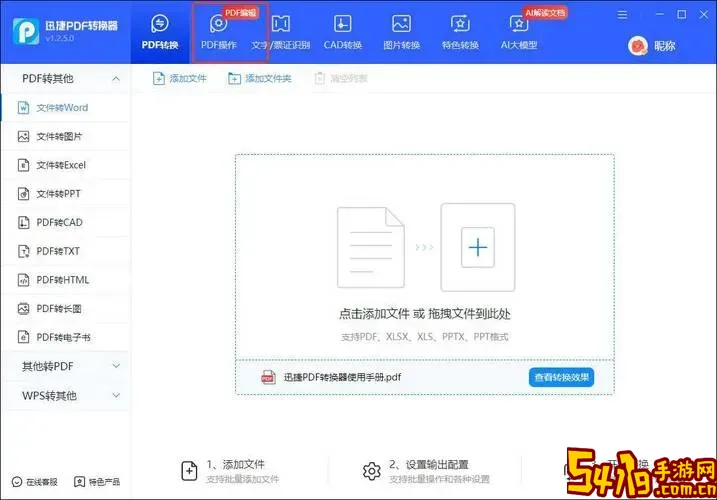The height and width of the screenshot is (500, 717).
Task: Open 迅捷PDF转换器使用手册.pdf sample file
Action: click(342, 377)
